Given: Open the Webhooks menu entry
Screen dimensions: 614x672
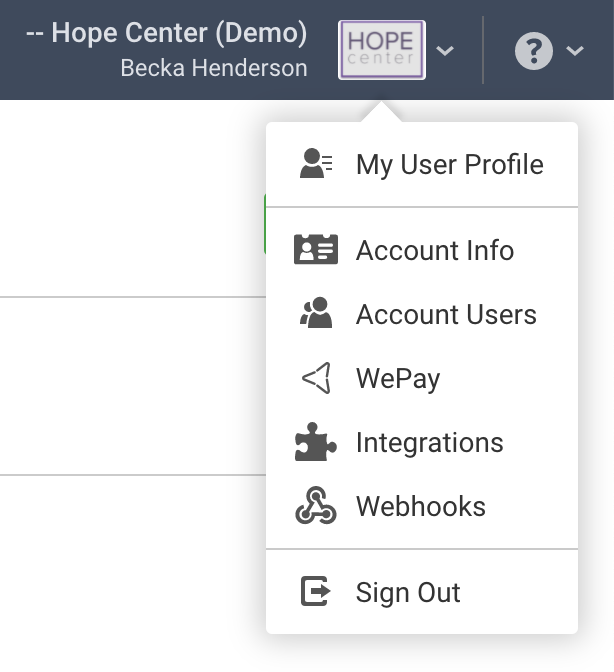Looking at the screenshot, I should [x=420, y=506].
